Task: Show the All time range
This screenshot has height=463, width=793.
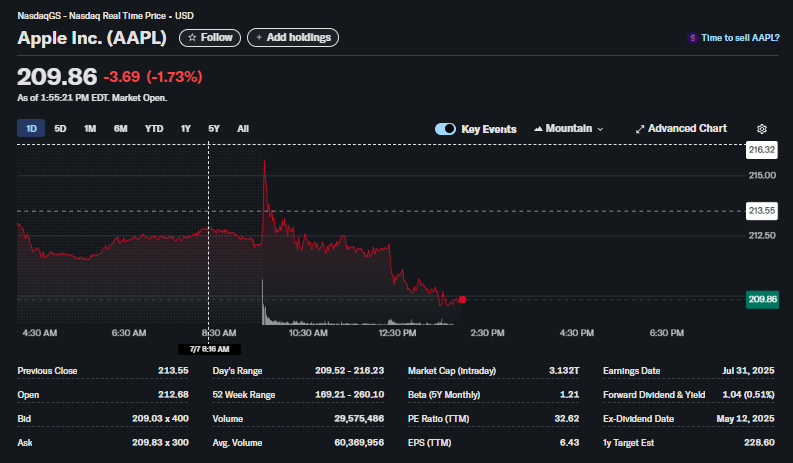Action: pos(243,129)
